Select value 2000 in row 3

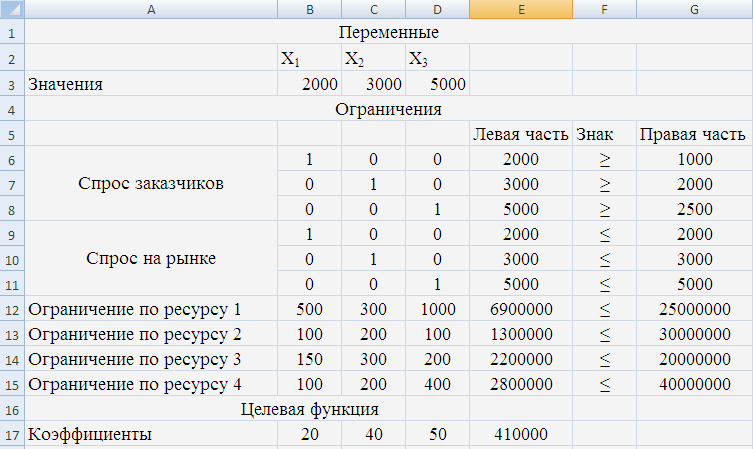click(x=309, y=84)
